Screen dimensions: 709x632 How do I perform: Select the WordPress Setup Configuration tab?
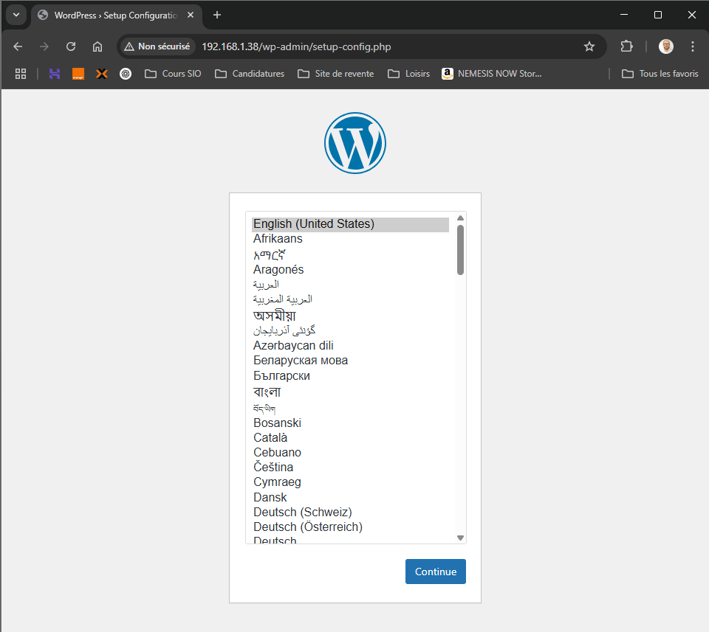point(116,15)
